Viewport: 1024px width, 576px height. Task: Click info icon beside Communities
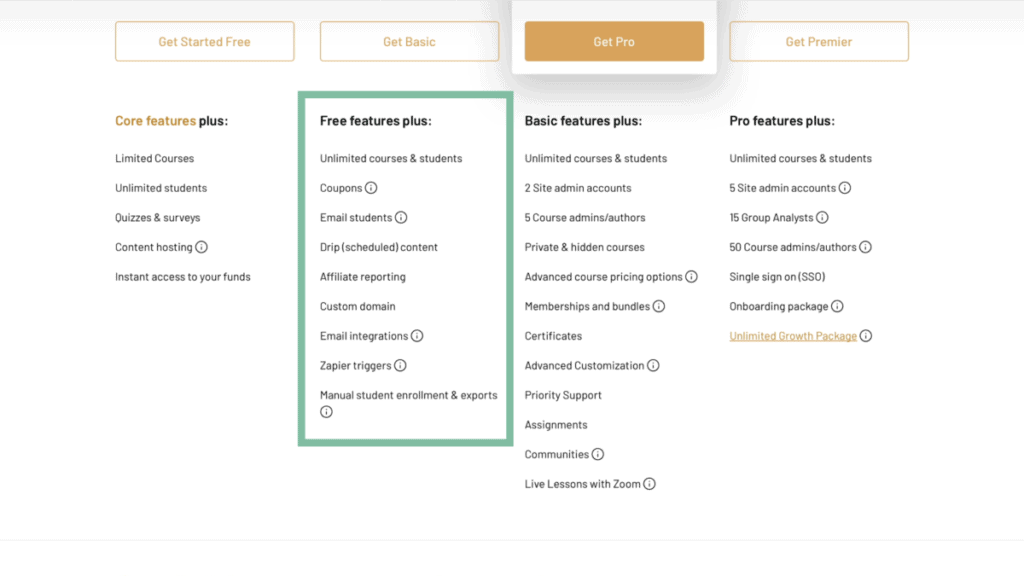(x=598, y=455)
